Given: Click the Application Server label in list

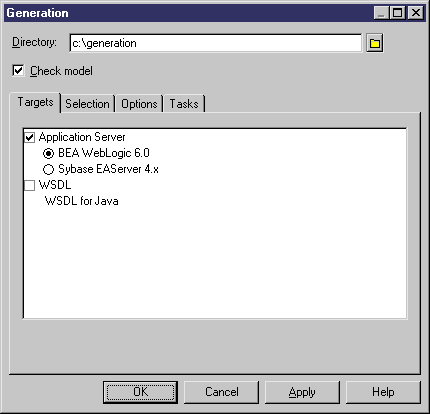Looking at the screenshot, I should pyautogui.click(x=82, y=137).
